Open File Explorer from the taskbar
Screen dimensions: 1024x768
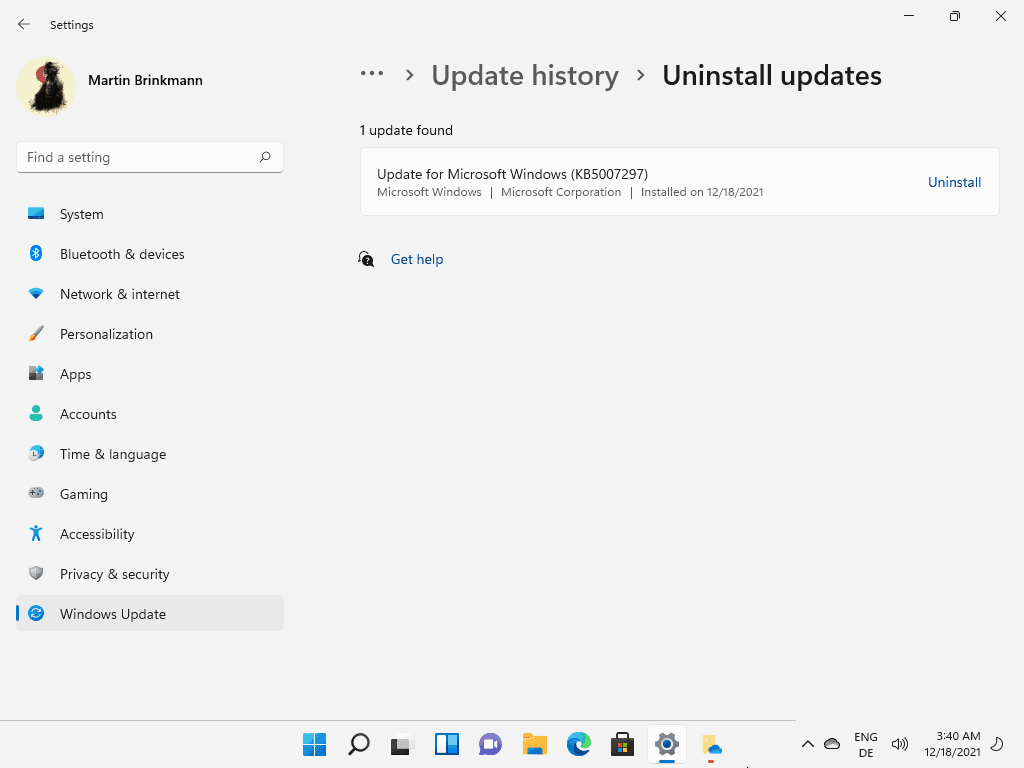pyautogui.click(x=534, y=744)
